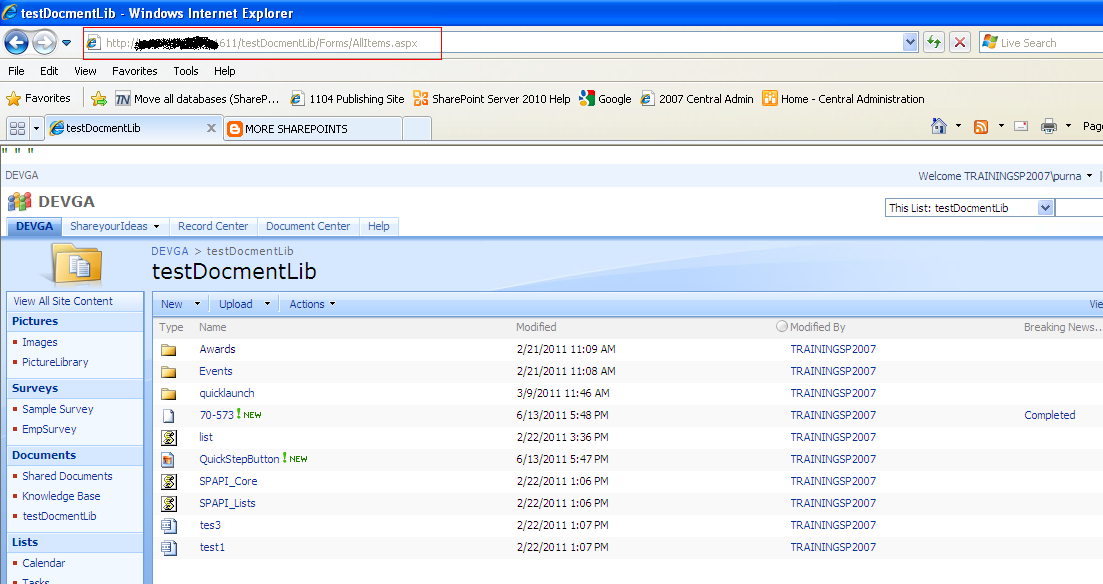The width and height of the screenshot is (1103, 584).
Task: Open the Images picture library link
Action: 39,342
